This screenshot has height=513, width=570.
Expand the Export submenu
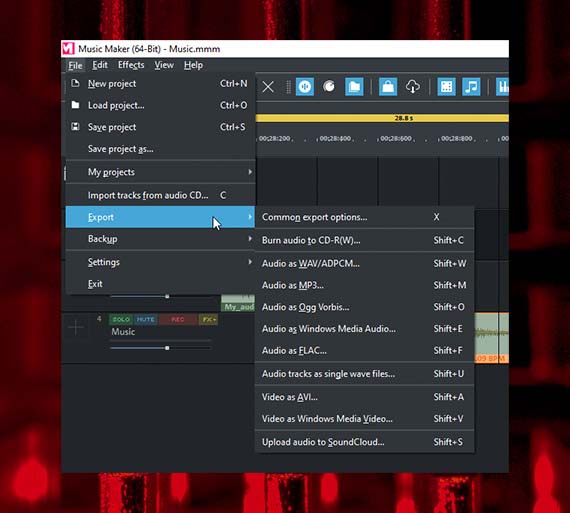[160, 217]
